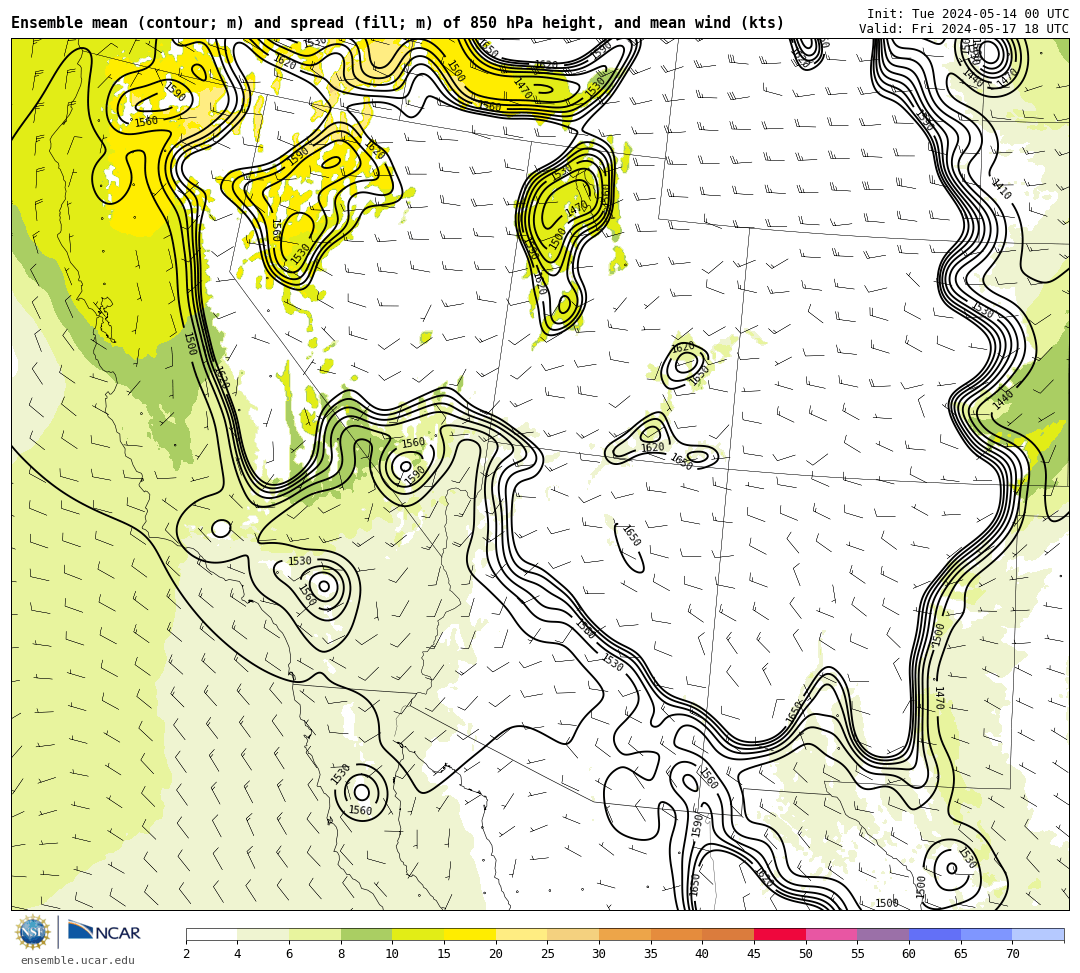
Task: Pick the palest blue swatch right of the 70 tick
Action: (x=1038, y=934)
